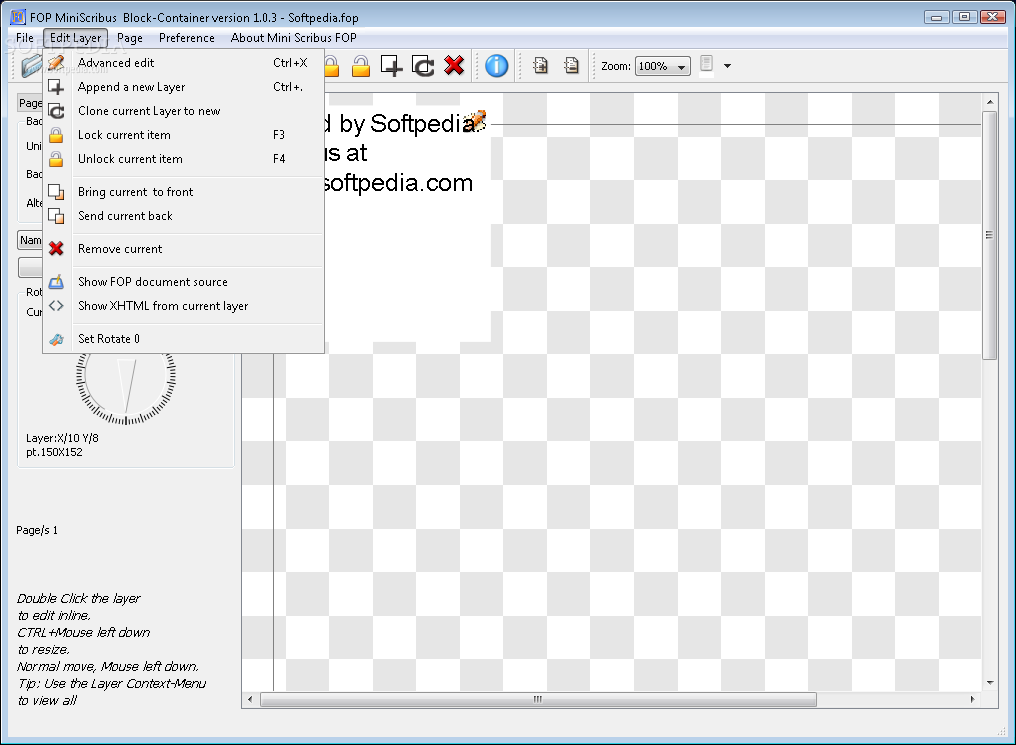Open About Mini Scribus FOP menu
This screenshot has height=745, width=1016.
[x=294, y=38]
